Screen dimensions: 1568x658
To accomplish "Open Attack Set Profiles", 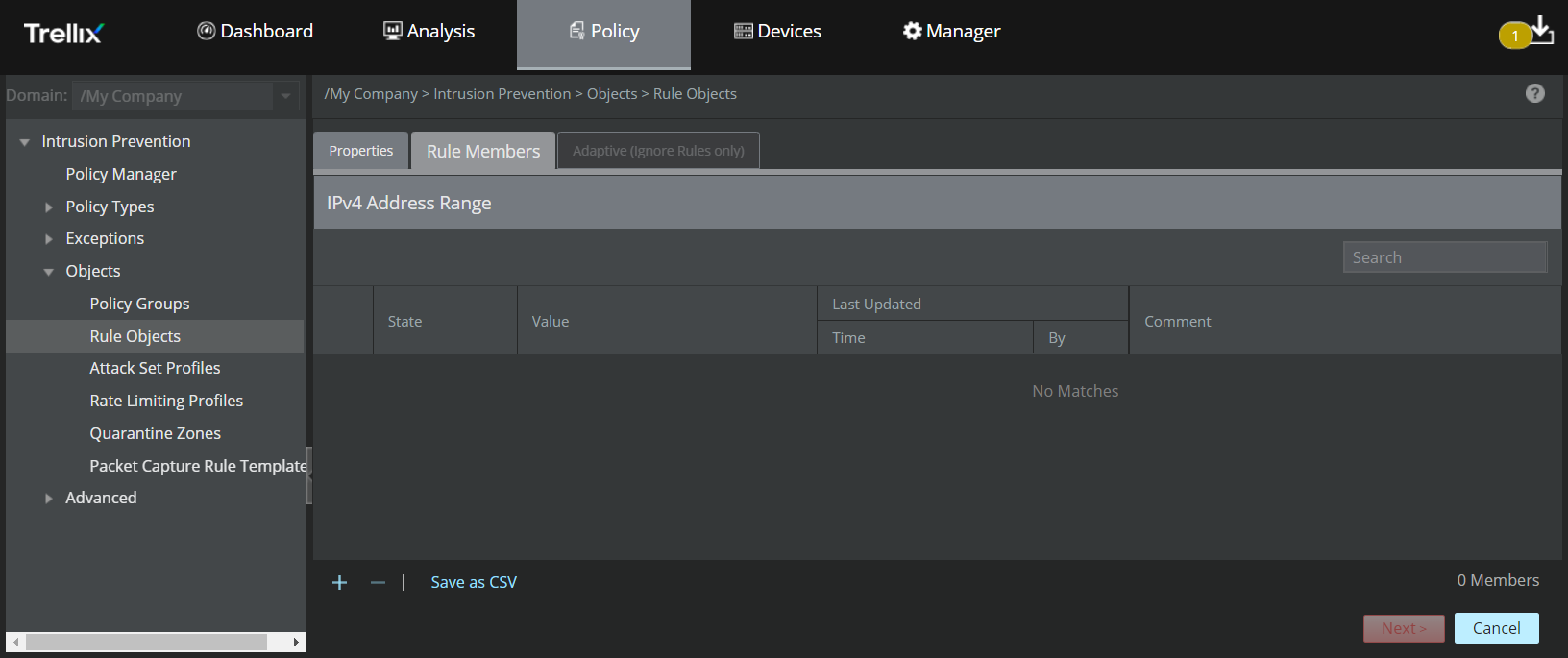I will (x=155, y=368).
